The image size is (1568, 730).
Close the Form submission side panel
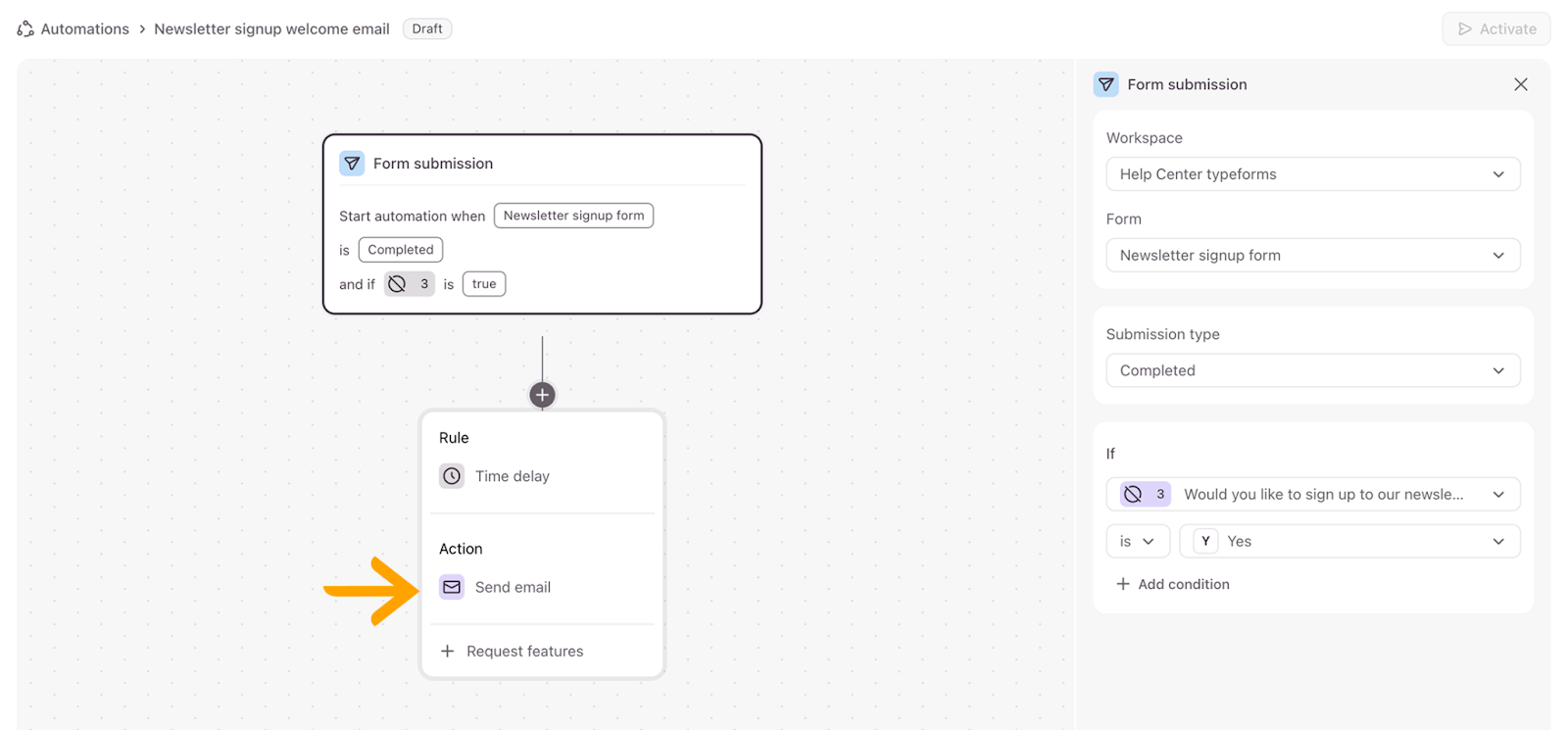point(1520,84)
